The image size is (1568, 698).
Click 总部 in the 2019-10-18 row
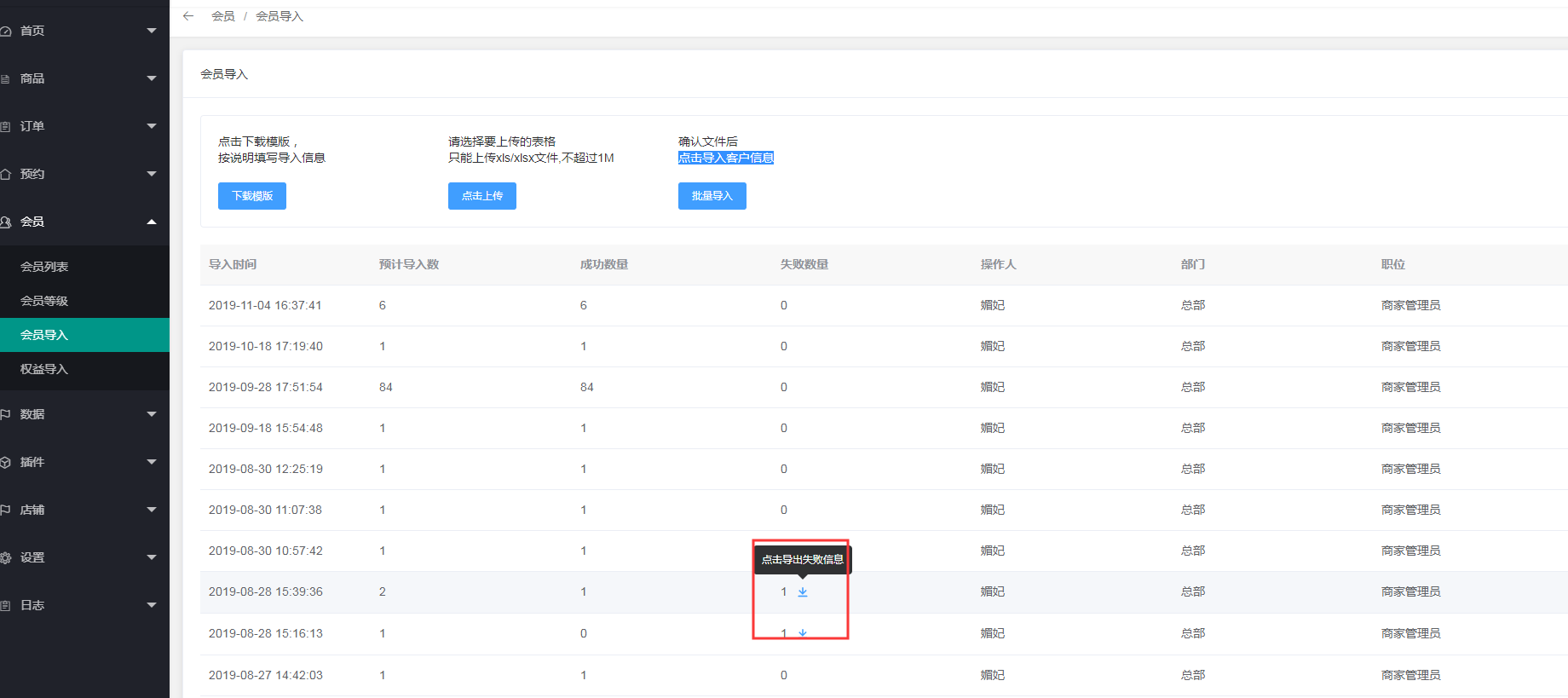1193,346
